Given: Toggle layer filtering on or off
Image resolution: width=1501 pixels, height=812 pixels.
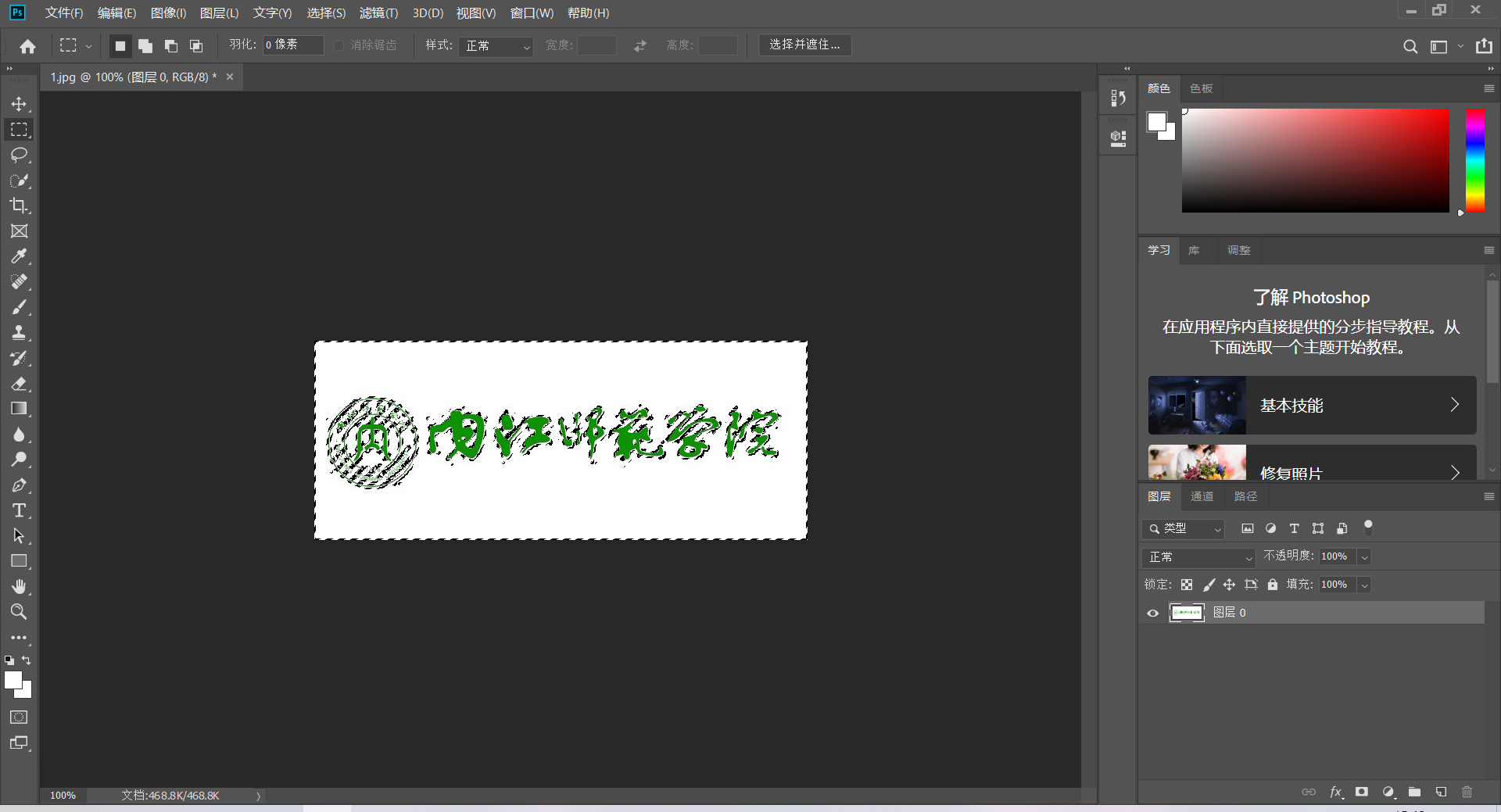Looking at the screenshot, I should click(1368, 528).
